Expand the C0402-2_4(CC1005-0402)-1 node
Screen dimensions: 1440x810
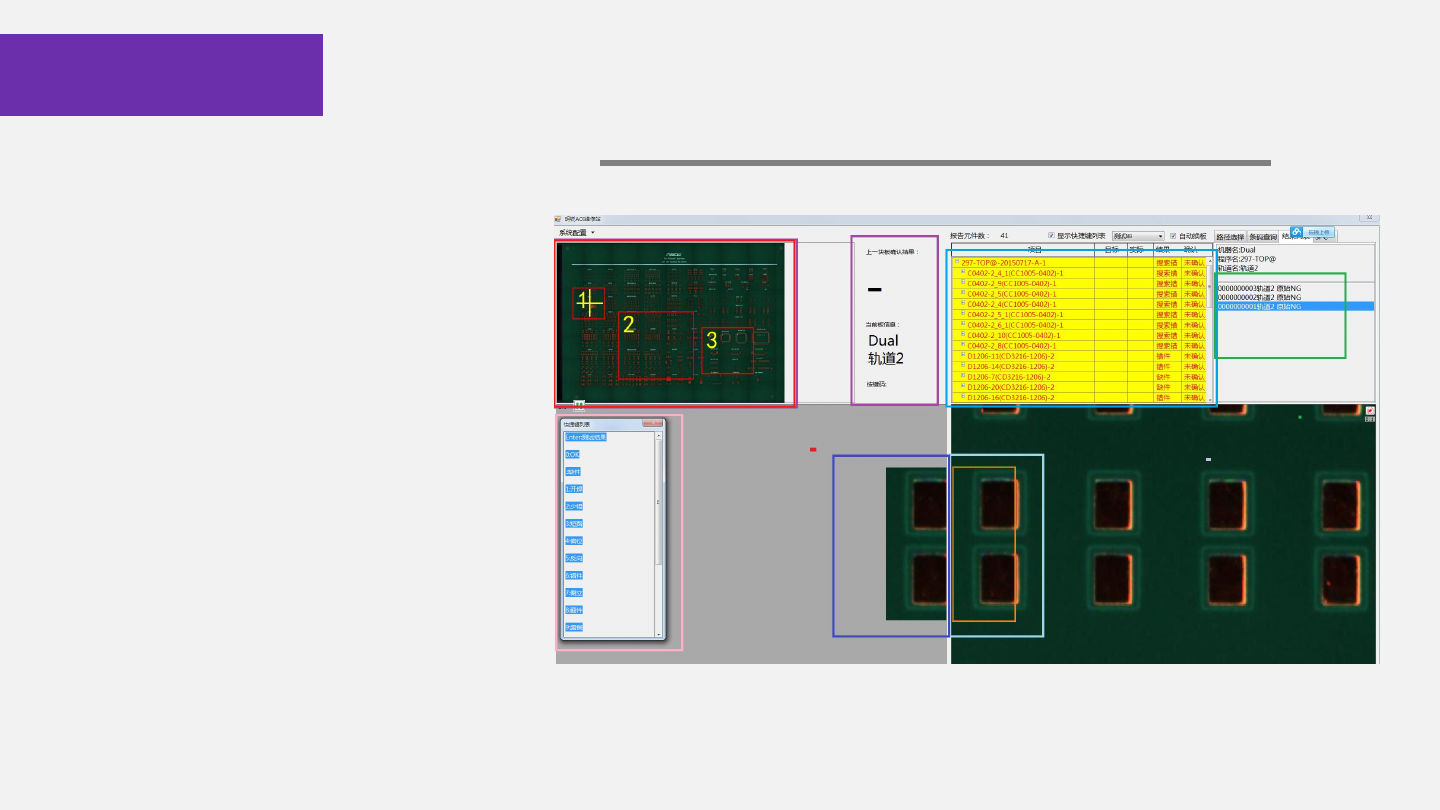pyautogui.click(x=963, y=304)
